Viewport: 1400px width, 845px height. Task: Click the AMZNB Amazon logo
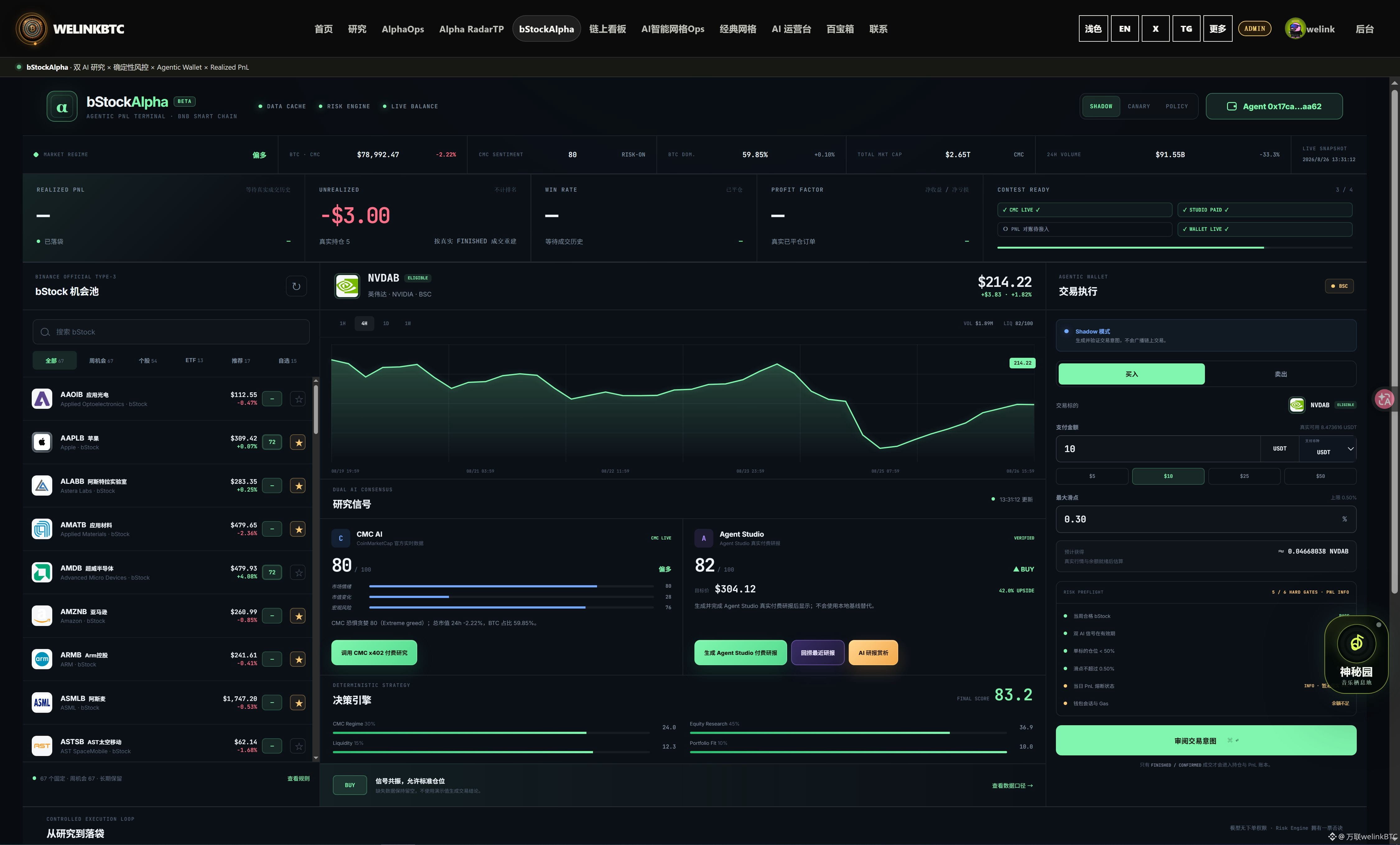pyautogui.click(x=42, y=616)
